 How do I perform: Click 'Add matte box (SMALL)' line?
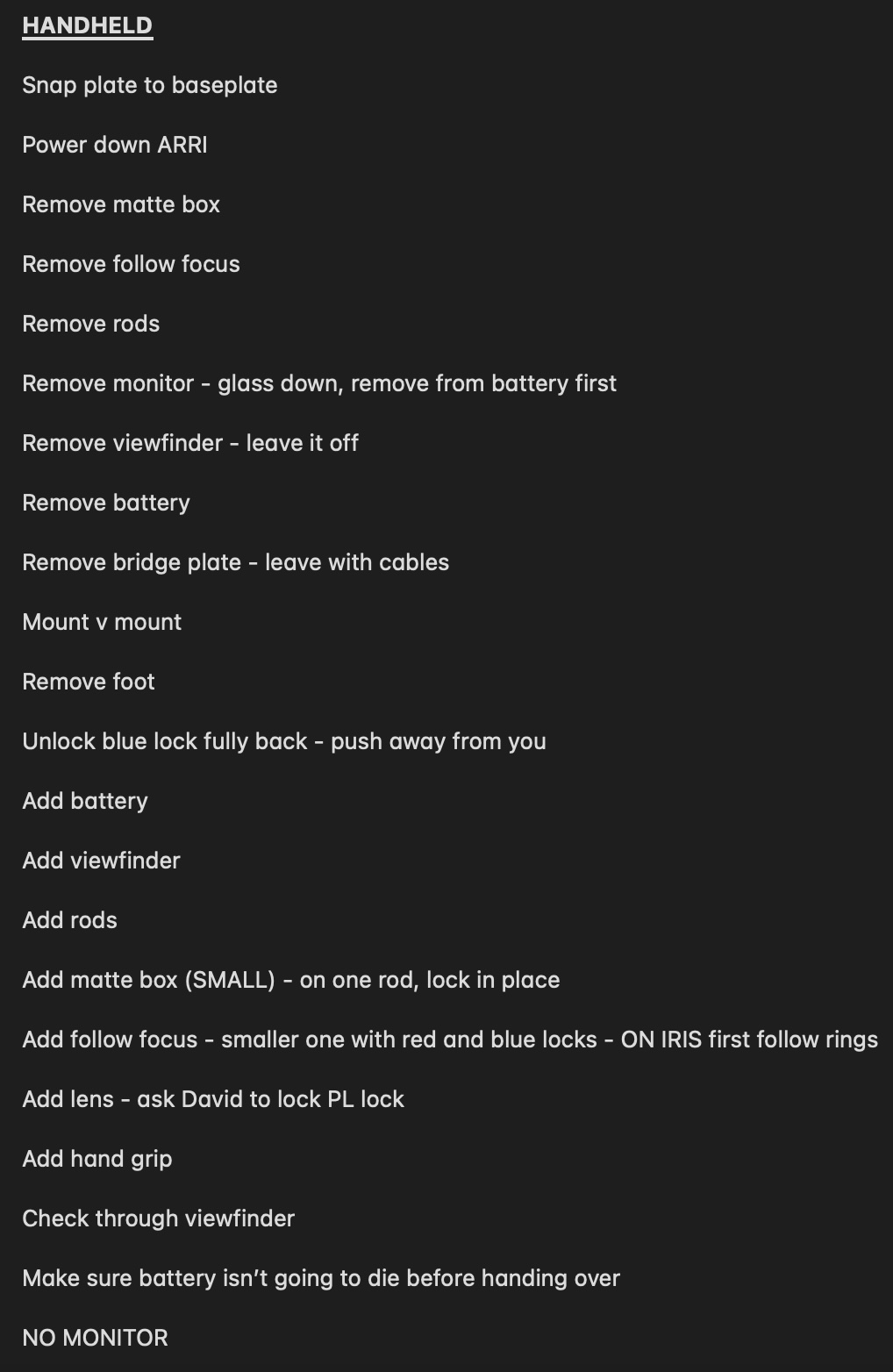(291, 980)
